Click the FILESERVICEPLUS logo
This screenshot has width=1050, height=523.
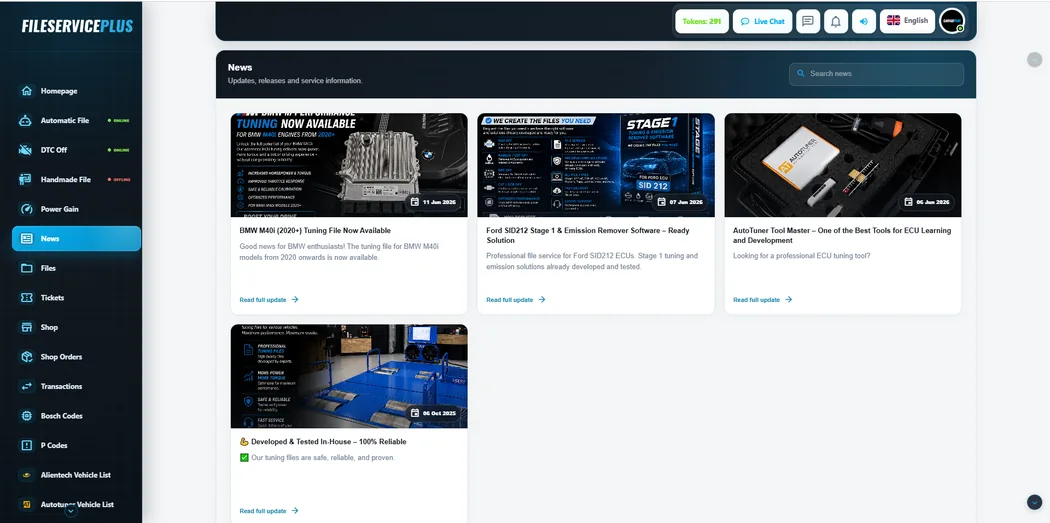(77, 26)
